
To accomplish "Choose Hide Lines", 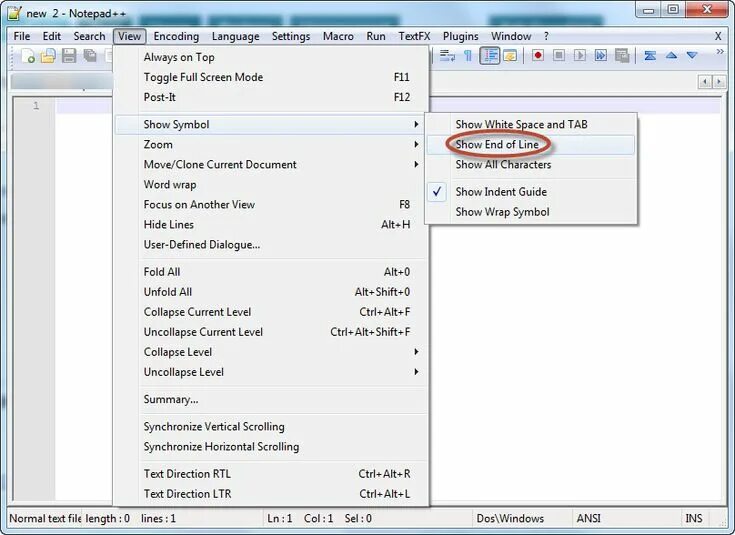I will pyautogui.click(x=271, y=225).
